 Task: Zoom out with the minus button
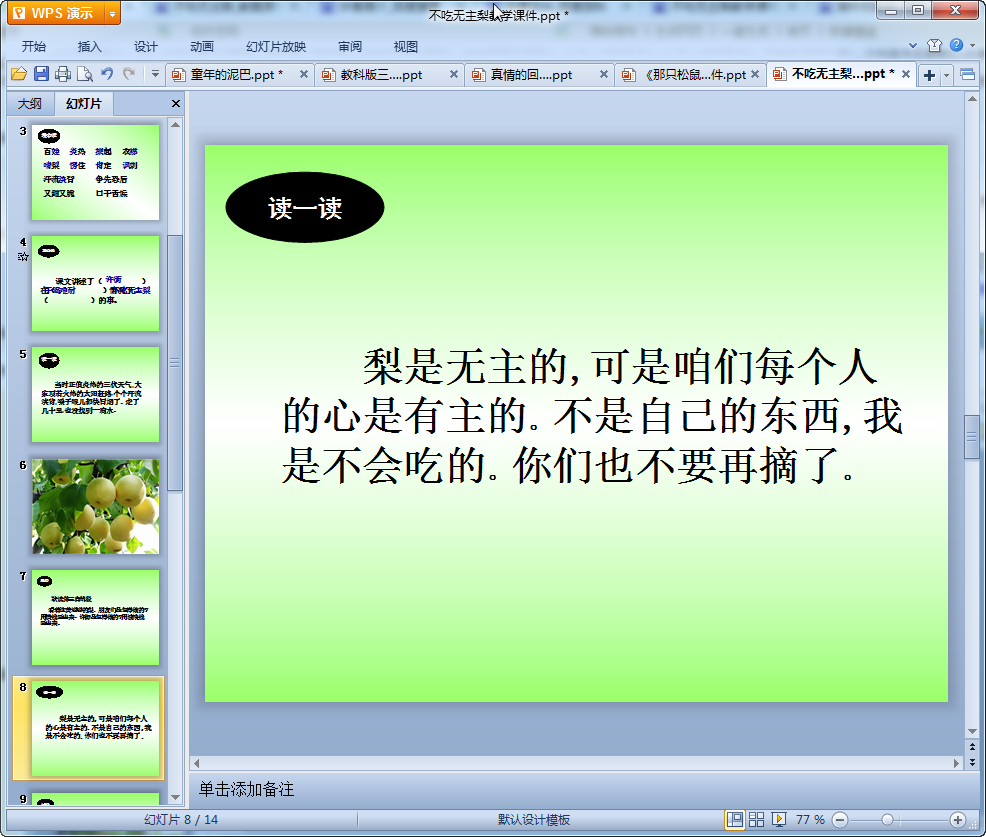(839, 820)
